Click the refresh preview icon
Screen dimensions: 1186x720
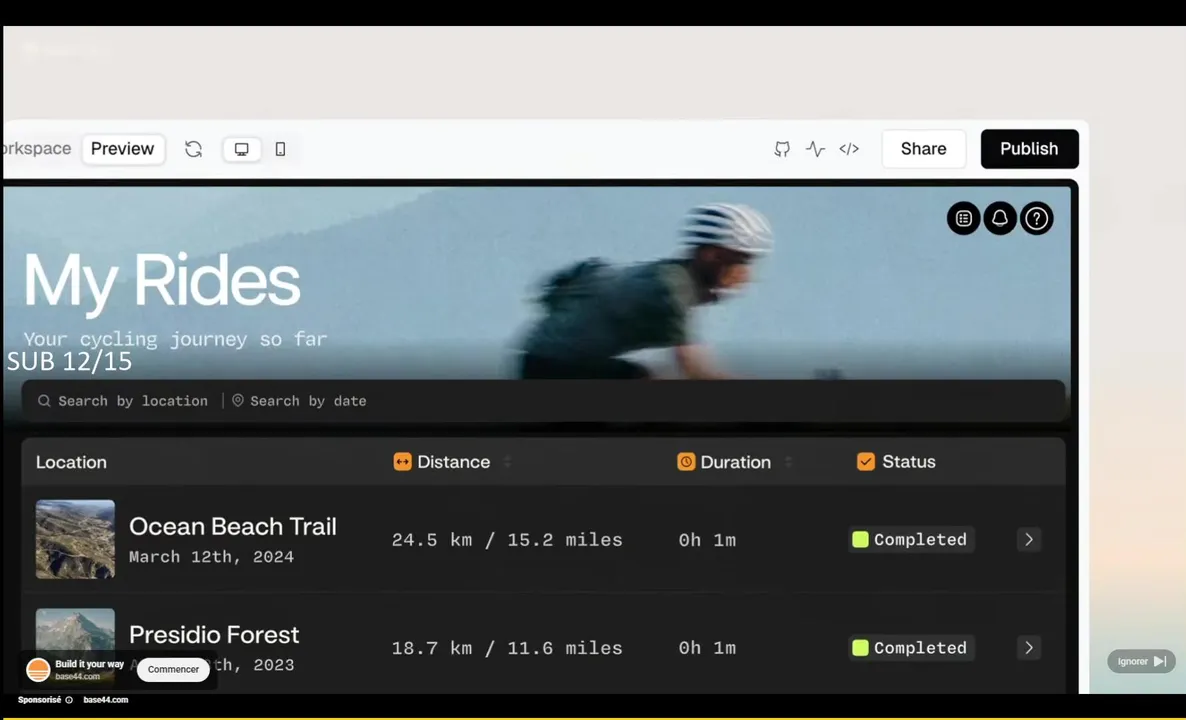pos(194,149)
